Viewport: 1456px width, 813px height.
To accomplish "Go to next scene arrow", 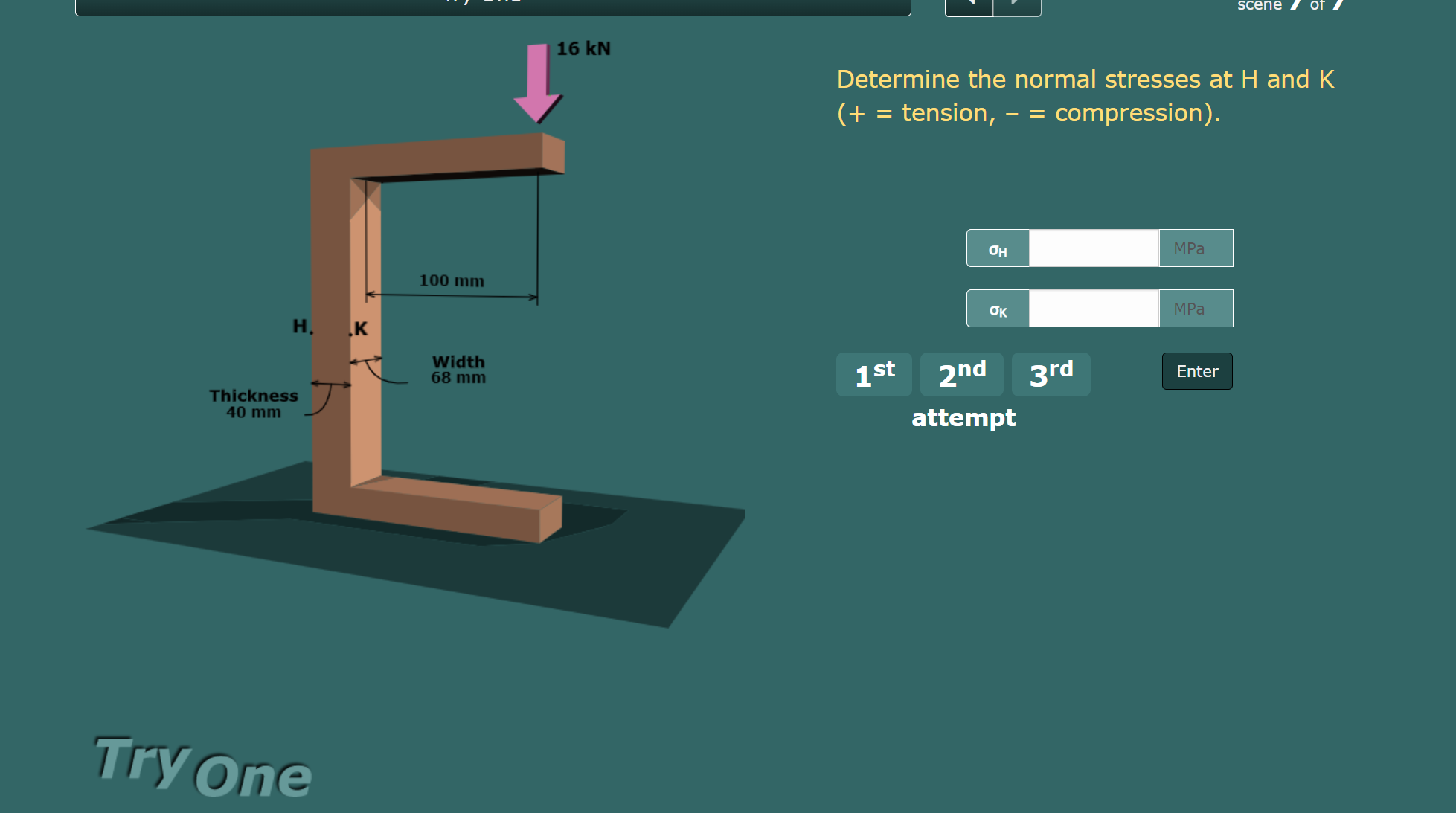I will 1017,6.
